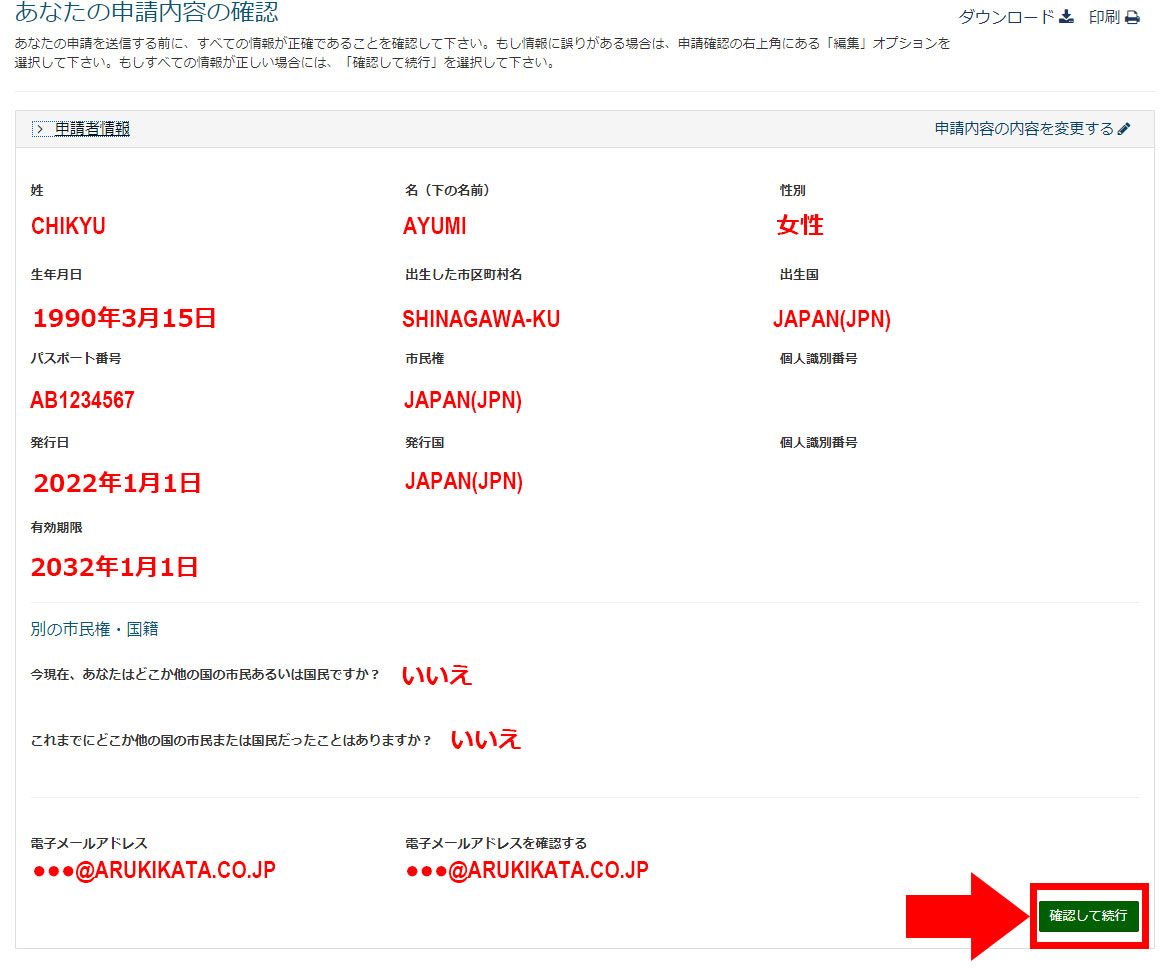The height and width of the screenshot is (975, 1162).
Task: Open 申請内容の内容を変更する edit link
Action: [x=1024, y=129]
